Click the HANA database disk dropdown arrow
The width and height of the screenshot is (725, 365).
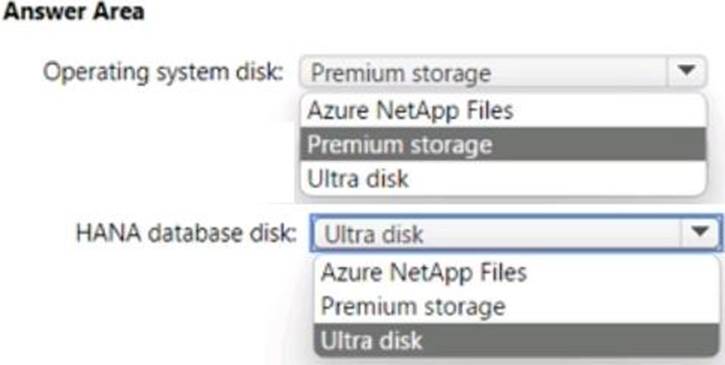700,233
